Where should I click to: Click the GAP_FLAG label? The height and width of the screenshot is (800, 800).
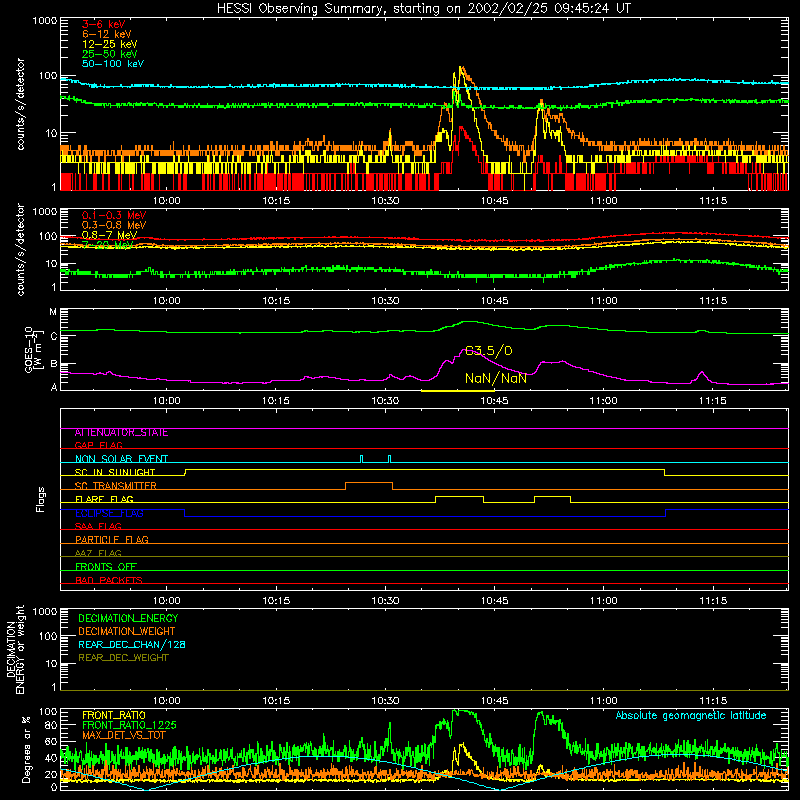[98, 445]
